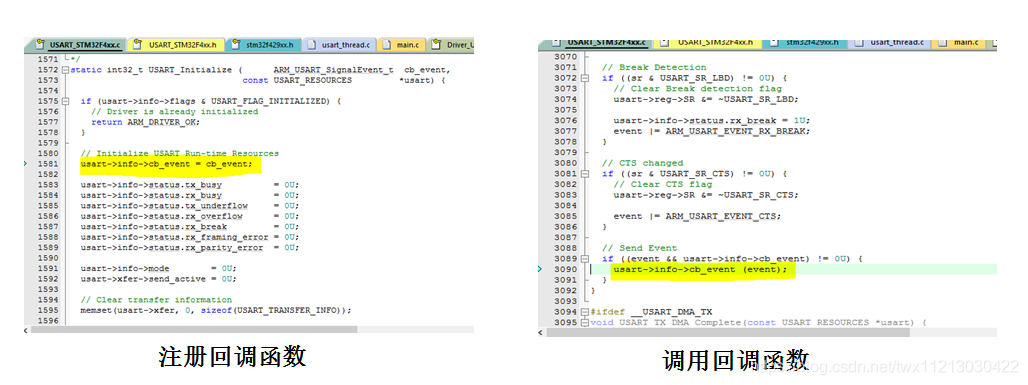1028x385 pixels.
Task: Click the file icon on the main.c tab above line 1571
Action: (x=387, y=45)
